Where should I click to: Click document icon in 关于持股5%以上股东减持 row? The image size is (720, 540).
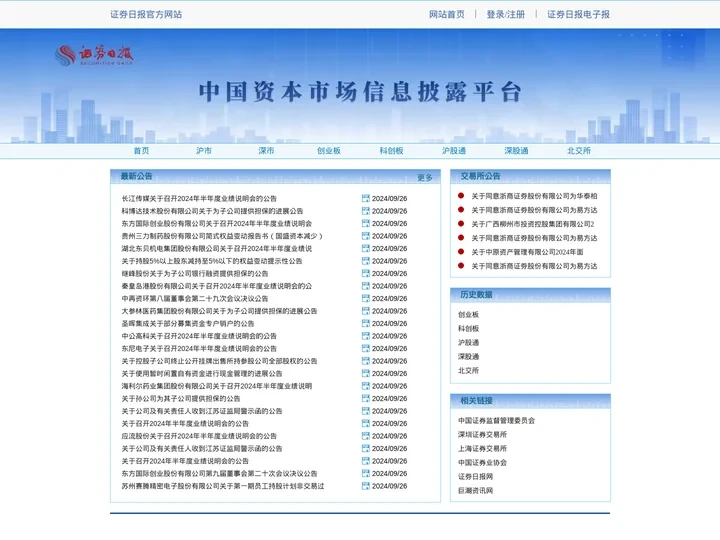[x=366, y=261]
